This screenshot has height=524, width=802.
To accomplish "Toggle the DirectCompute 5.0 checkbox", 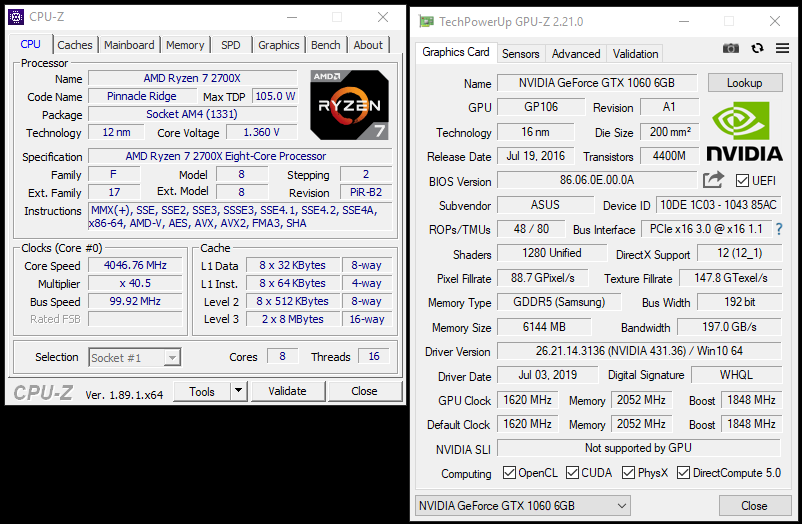I will click(x=683, y=472).
